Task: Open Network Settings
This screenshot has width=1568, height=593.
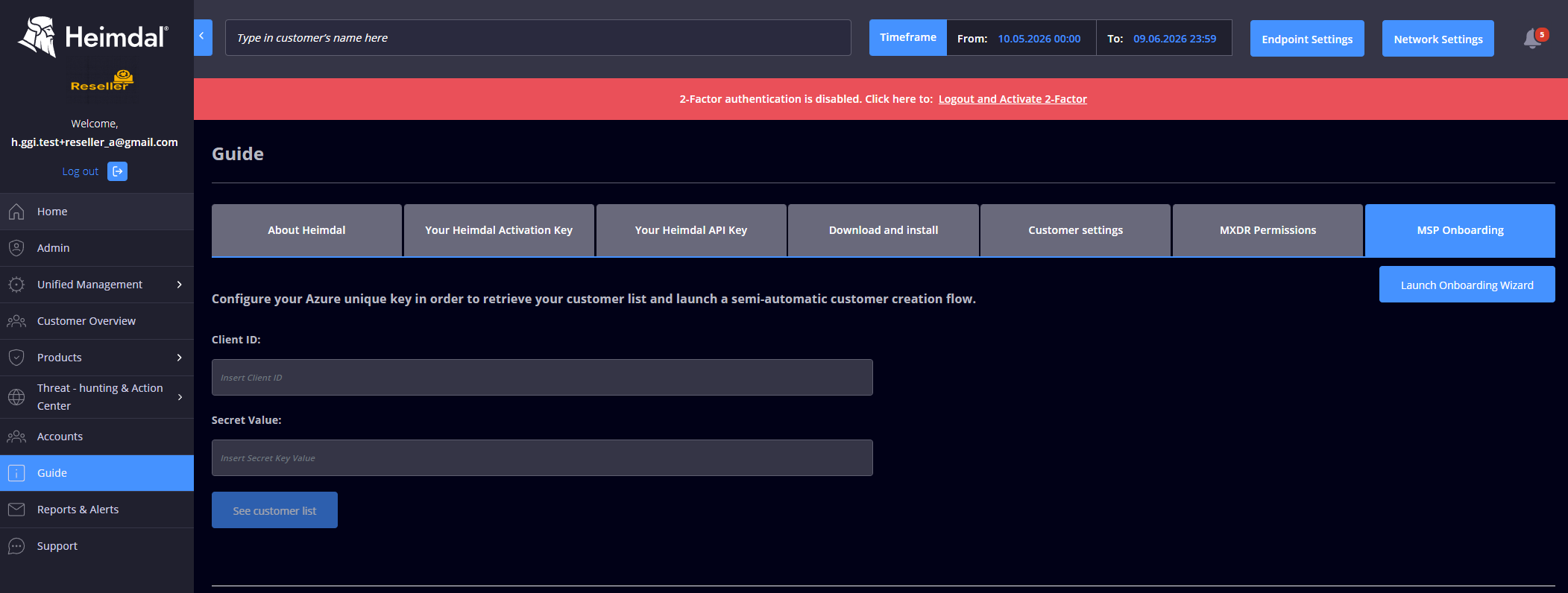Action: click(1438, 39)
